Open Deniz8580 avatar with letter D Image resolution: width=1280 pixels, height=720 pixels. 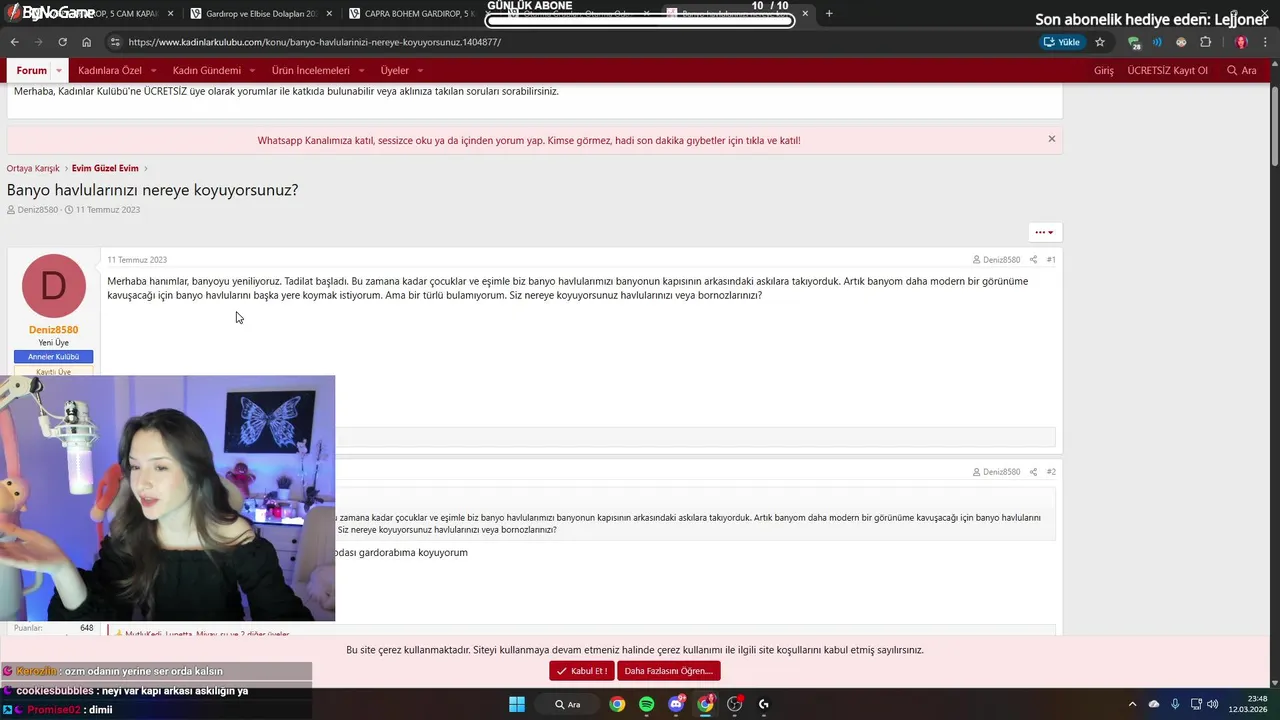click(x=53, y=286)
